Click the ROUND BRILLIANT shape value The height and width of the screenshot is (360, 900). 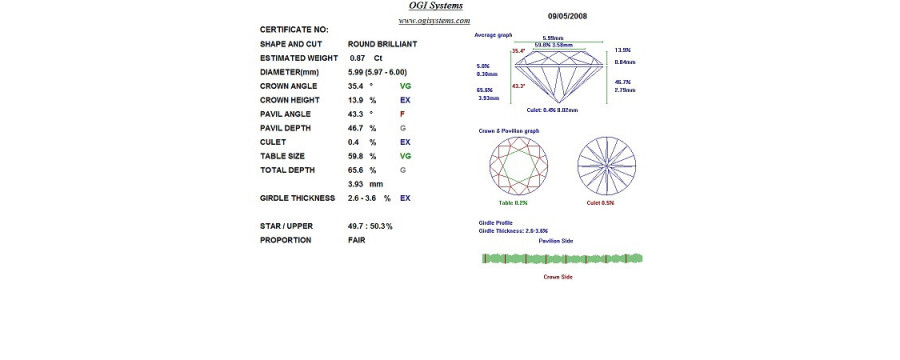[x=382, y=44]
